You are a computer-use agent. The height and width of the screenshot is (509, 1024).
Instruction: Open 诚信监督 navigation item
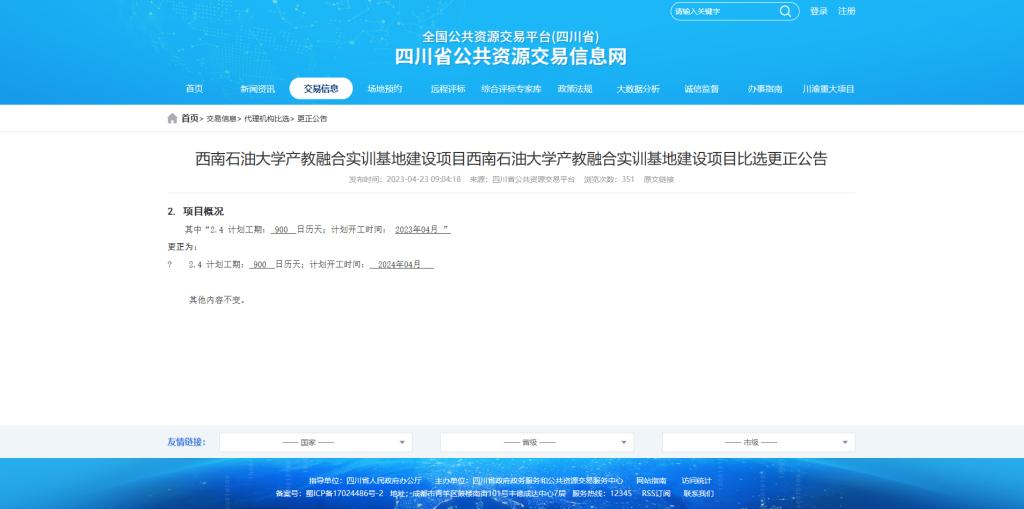701,89
